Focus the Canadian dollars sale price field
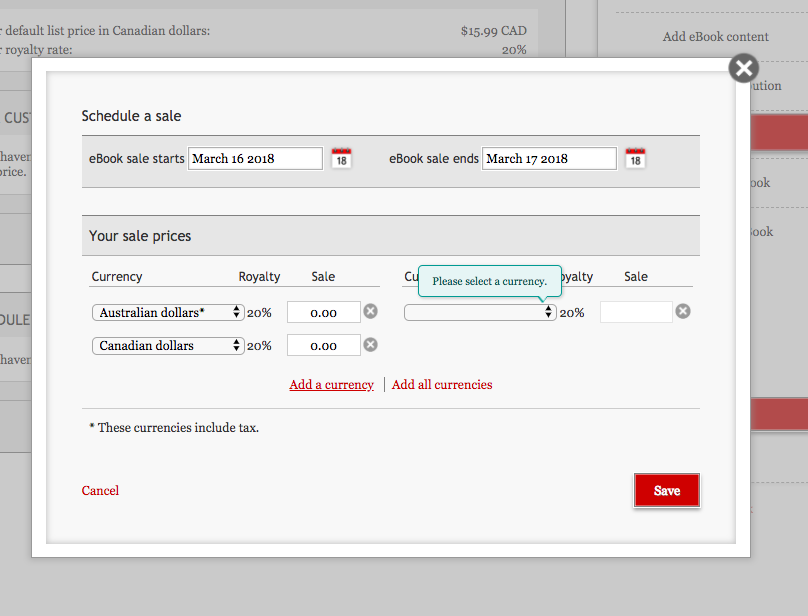The width and height of the screenshot is (808, 616). (x=323, y=346)
